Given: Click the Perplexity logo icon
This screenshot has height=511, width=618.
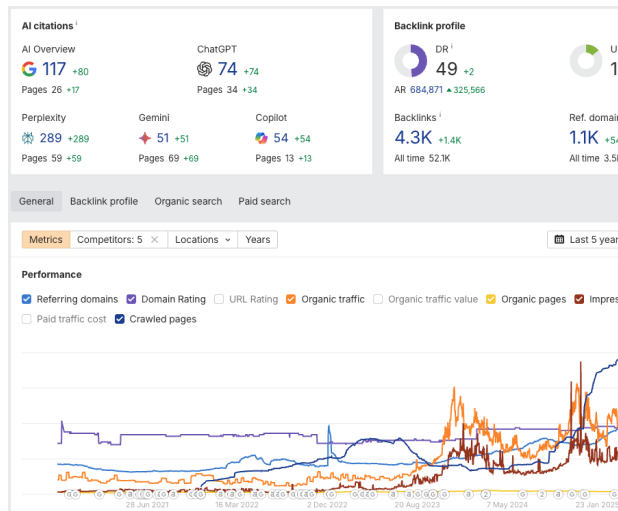Looking at the screenshot, I should (x=28, y=138).
